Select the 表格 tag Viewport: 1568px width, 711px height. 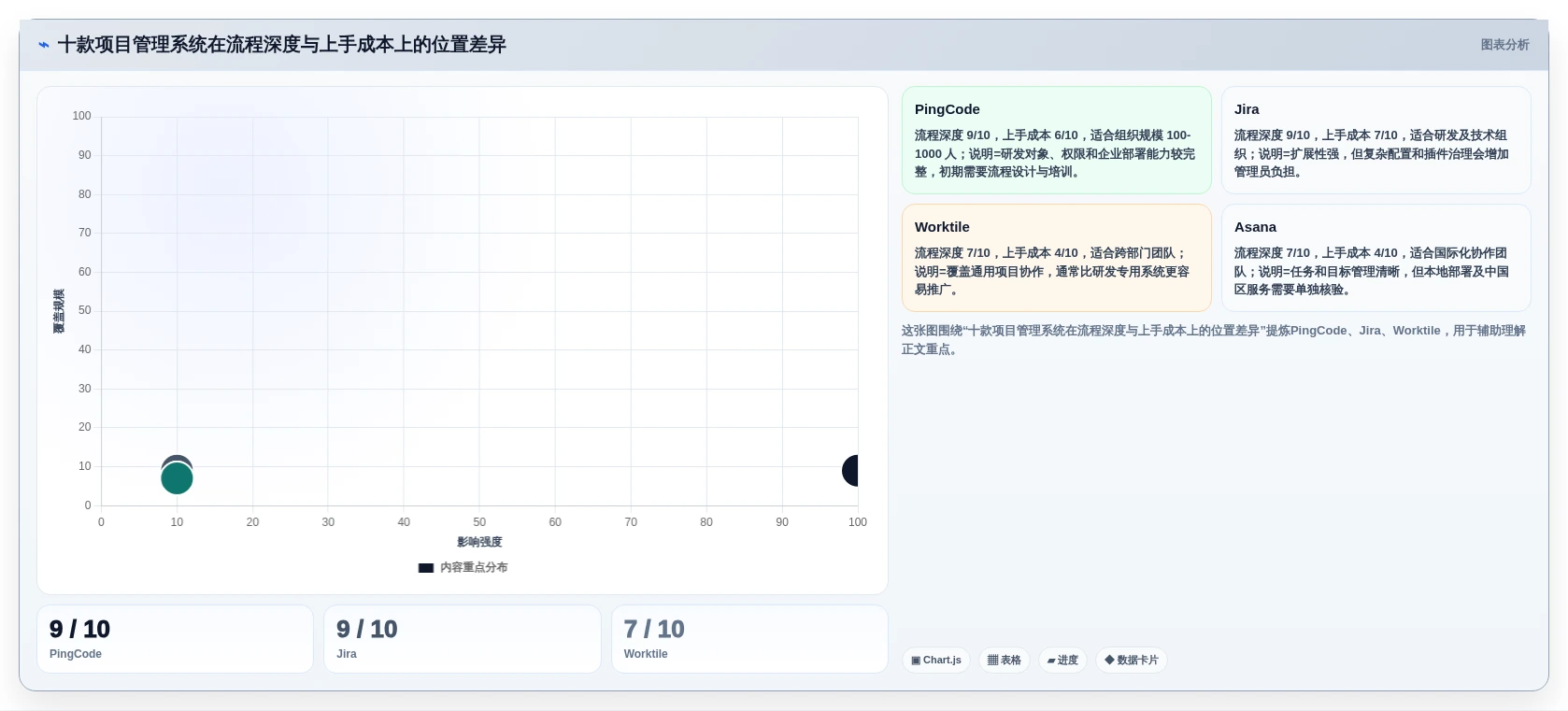[x=1005, y=660]
